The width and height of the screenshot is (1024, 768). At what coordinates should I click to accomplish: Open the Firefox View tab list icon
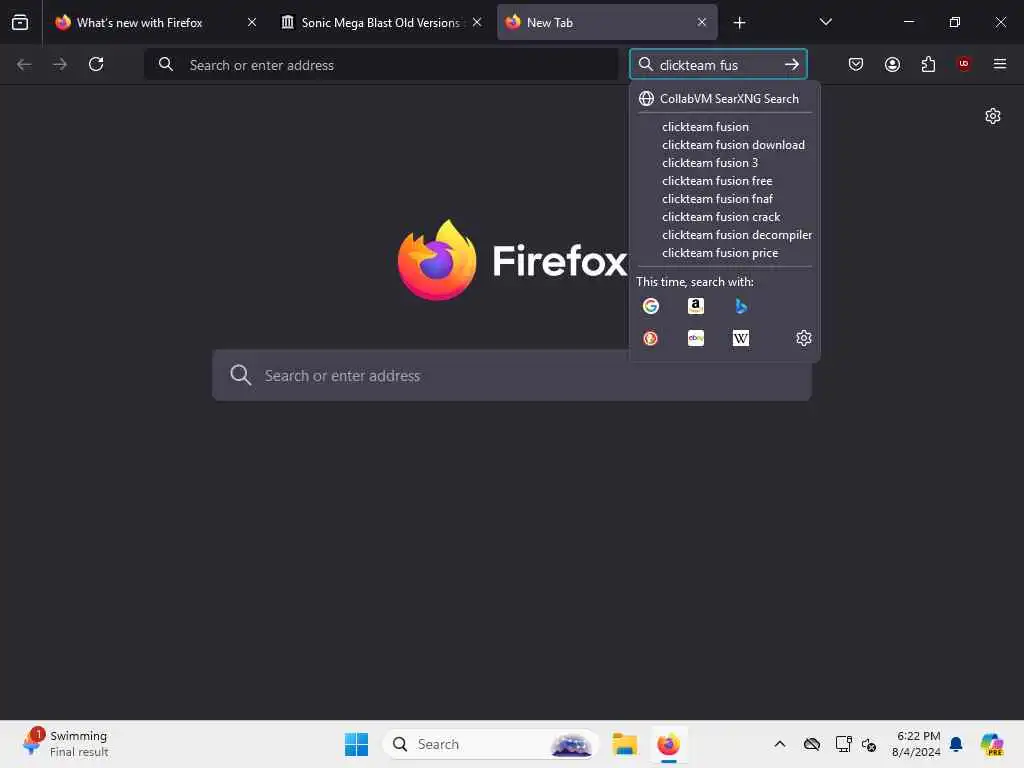[x=20, y=22]
